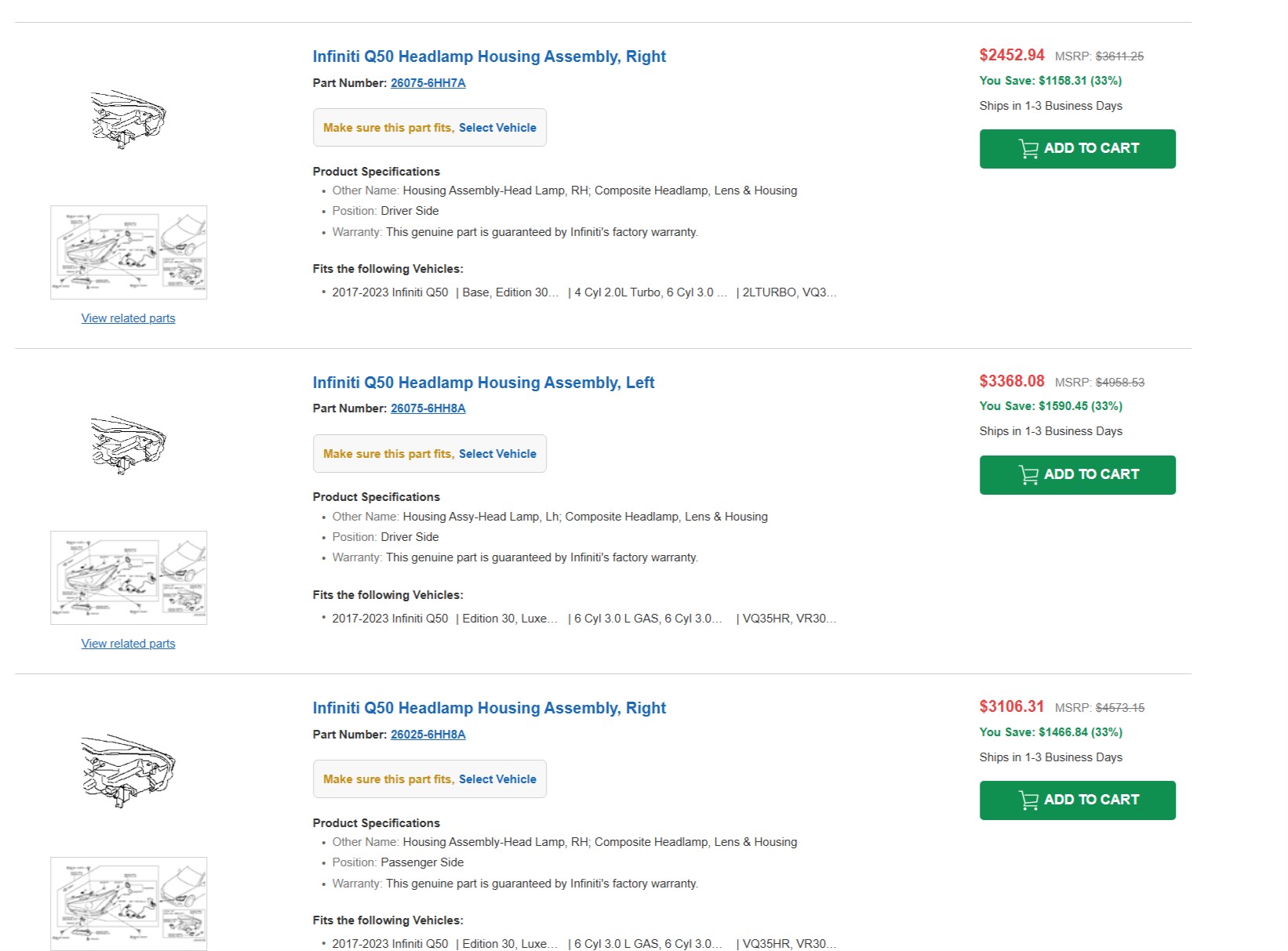
Task: Click Select Vehicle for the first part
Action: coord(497,128)
